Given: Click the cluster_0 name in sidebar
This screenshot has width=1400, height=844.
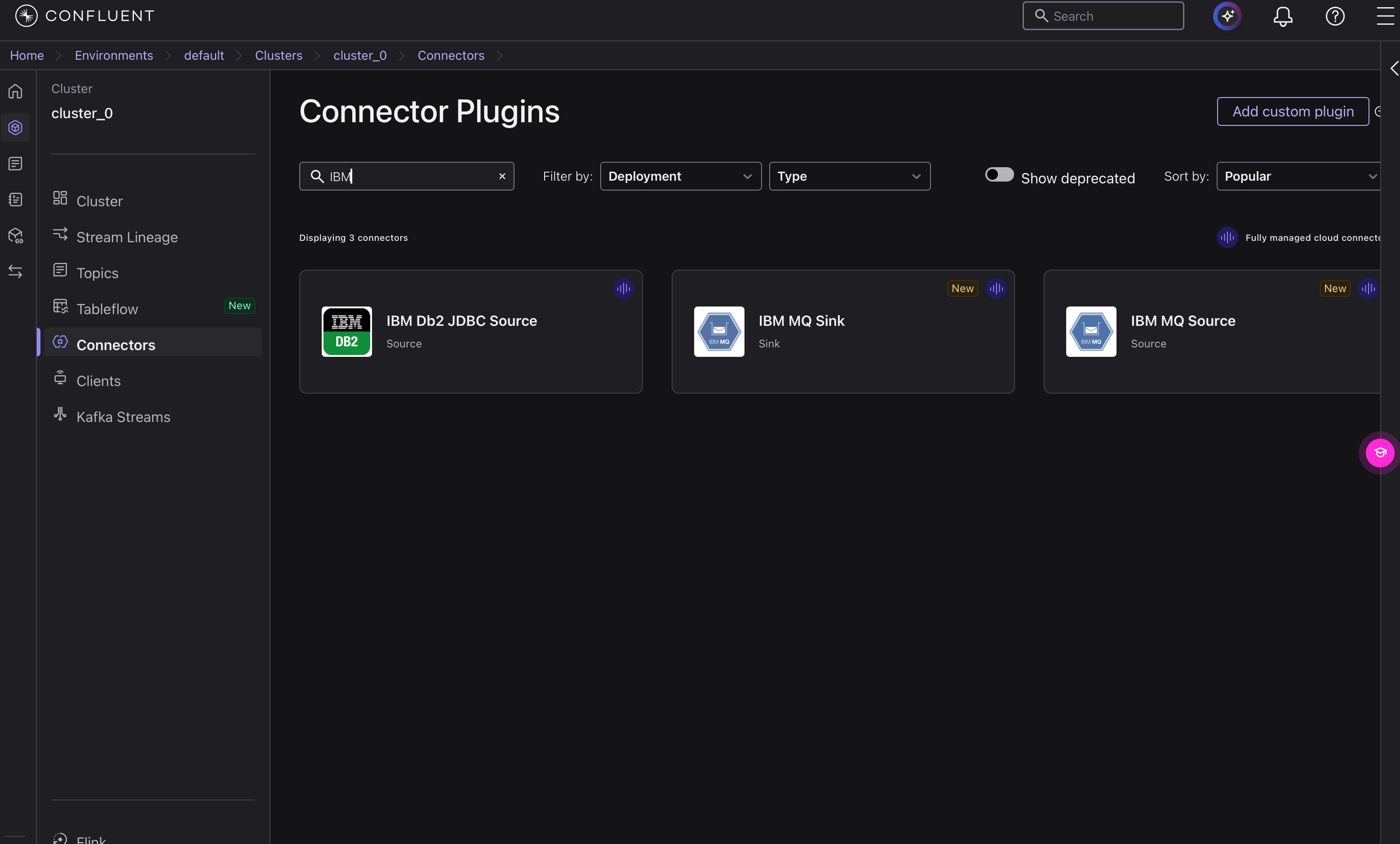Looking at the screenshot, I should coord(82,113).
